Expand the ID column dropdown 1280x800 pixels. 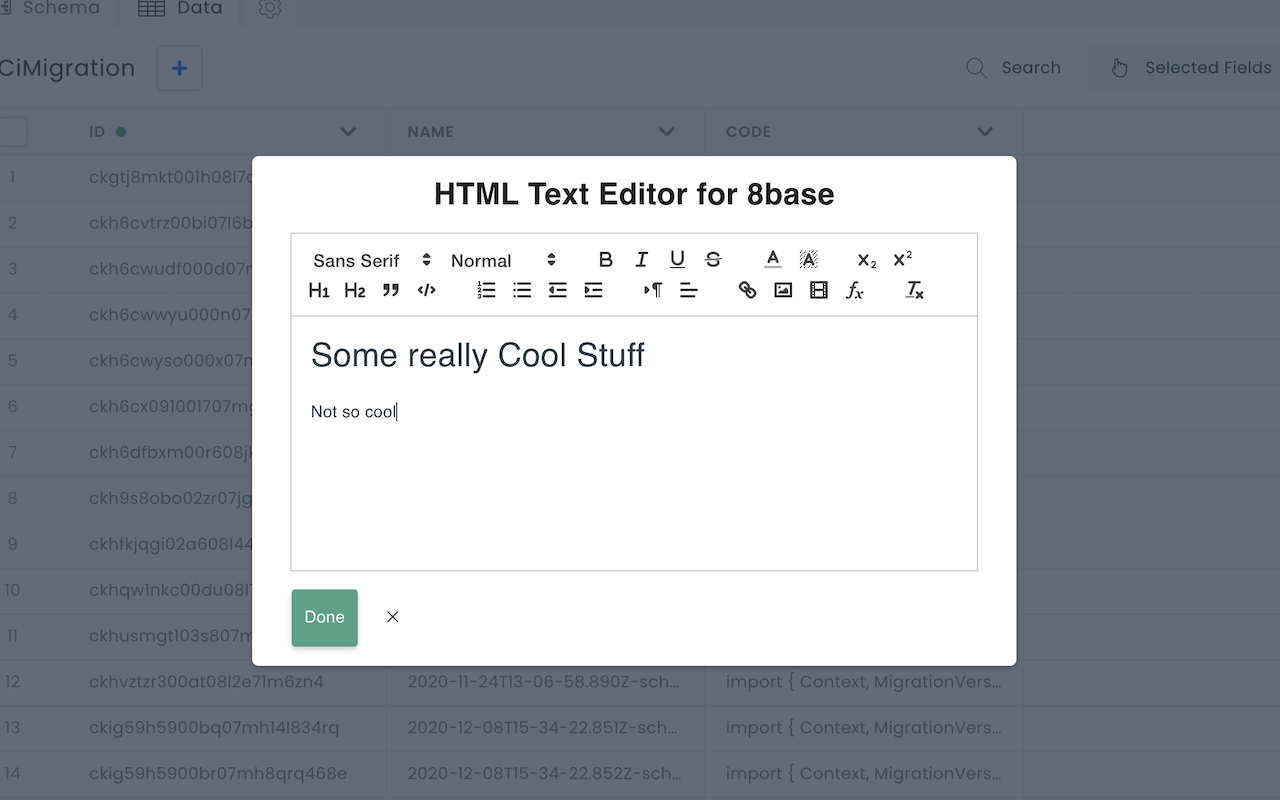pos(348,132)
